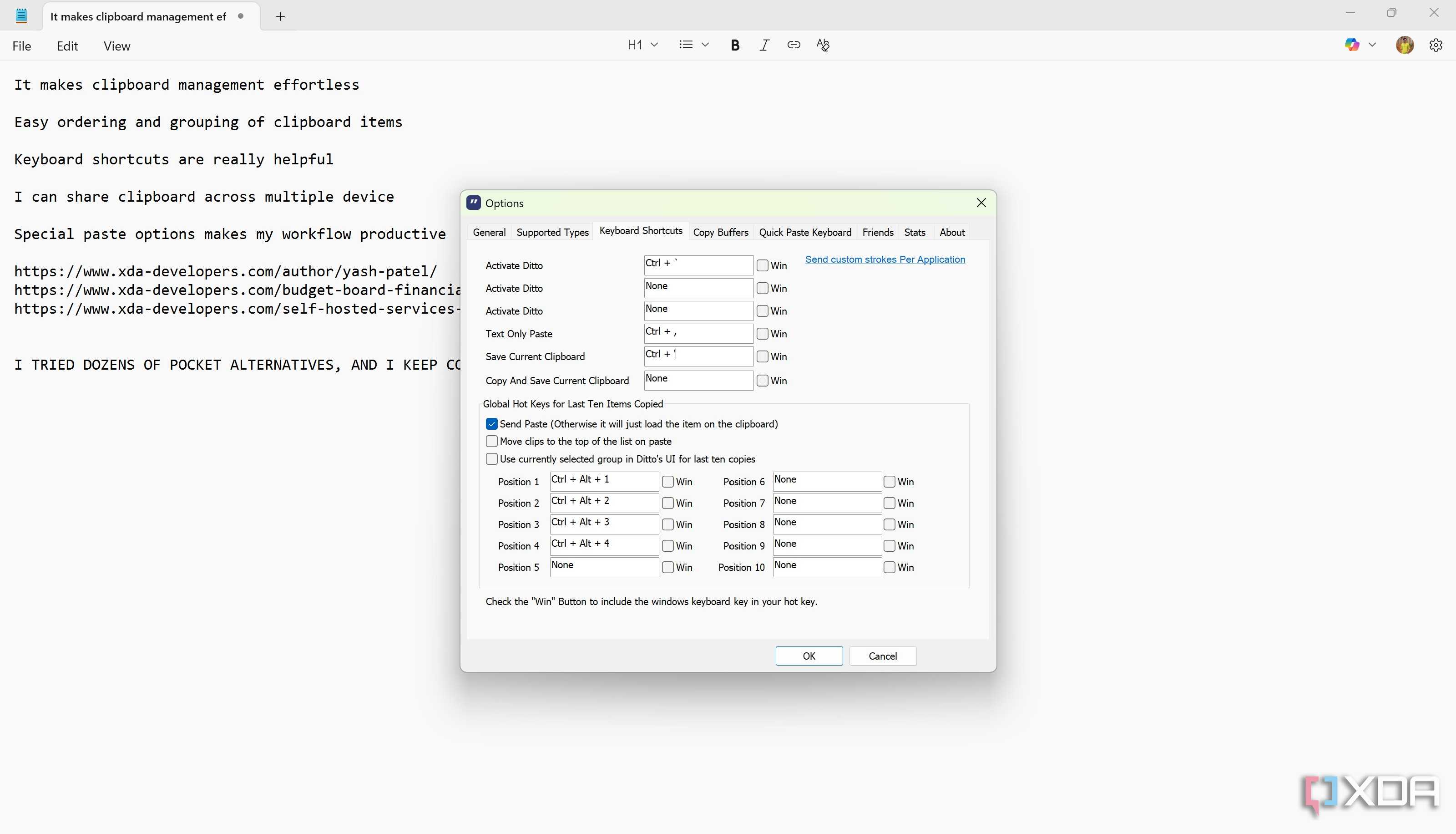Add a new Notepad tab

tap(280, 16)
